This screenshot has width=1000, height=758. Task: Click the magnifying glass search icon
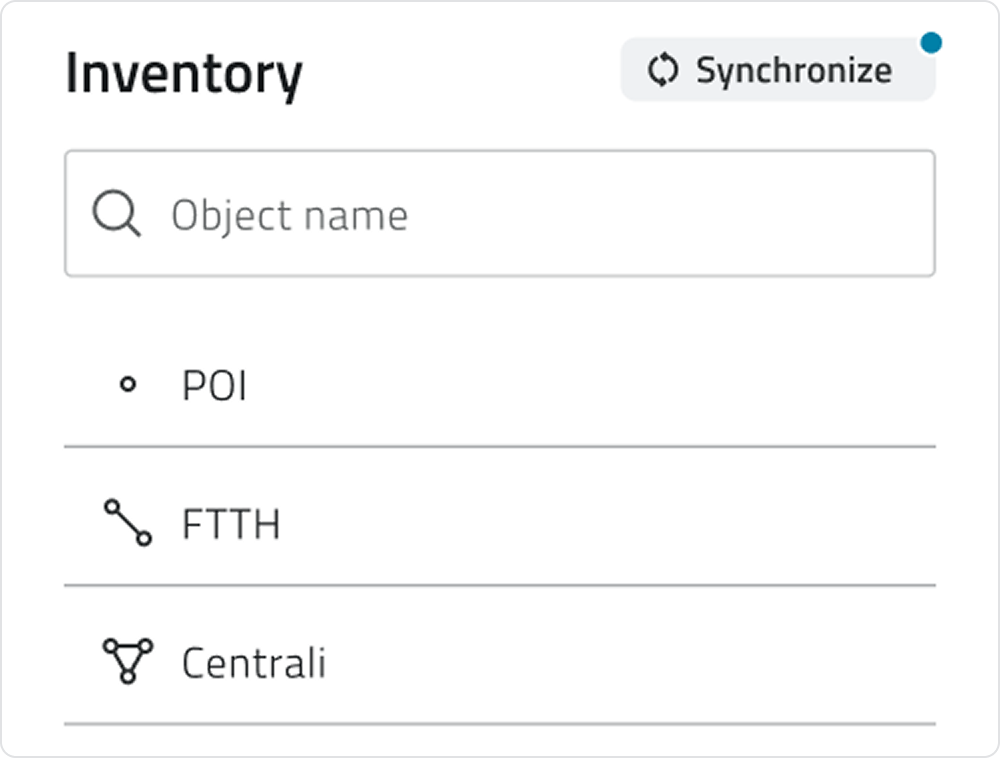click(116, 212)
